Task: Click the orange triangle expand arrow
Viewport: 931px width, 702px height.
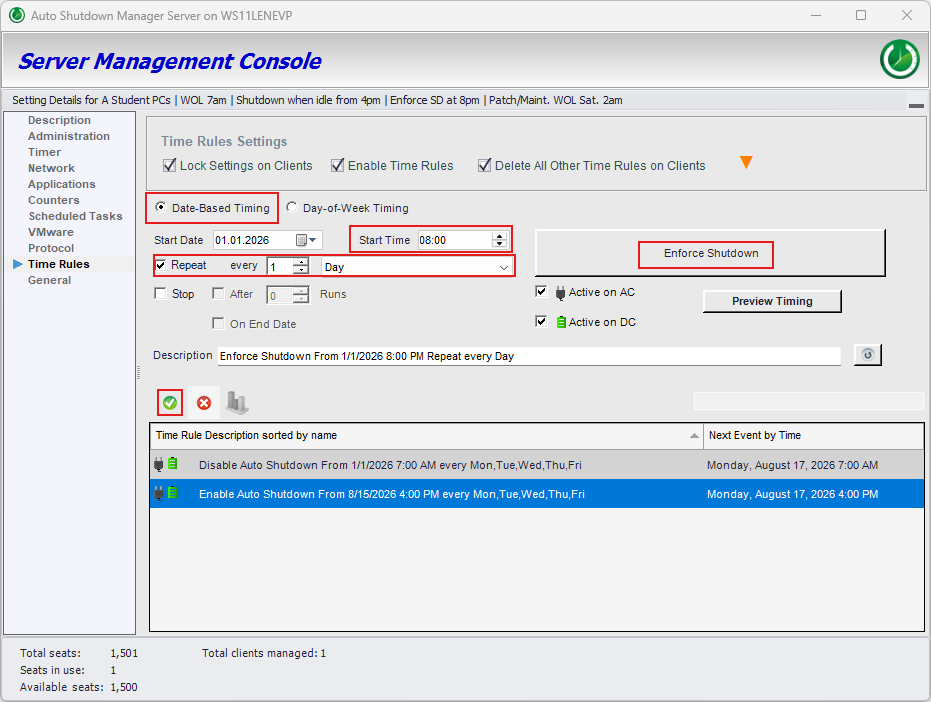Action: pos(746,162)
